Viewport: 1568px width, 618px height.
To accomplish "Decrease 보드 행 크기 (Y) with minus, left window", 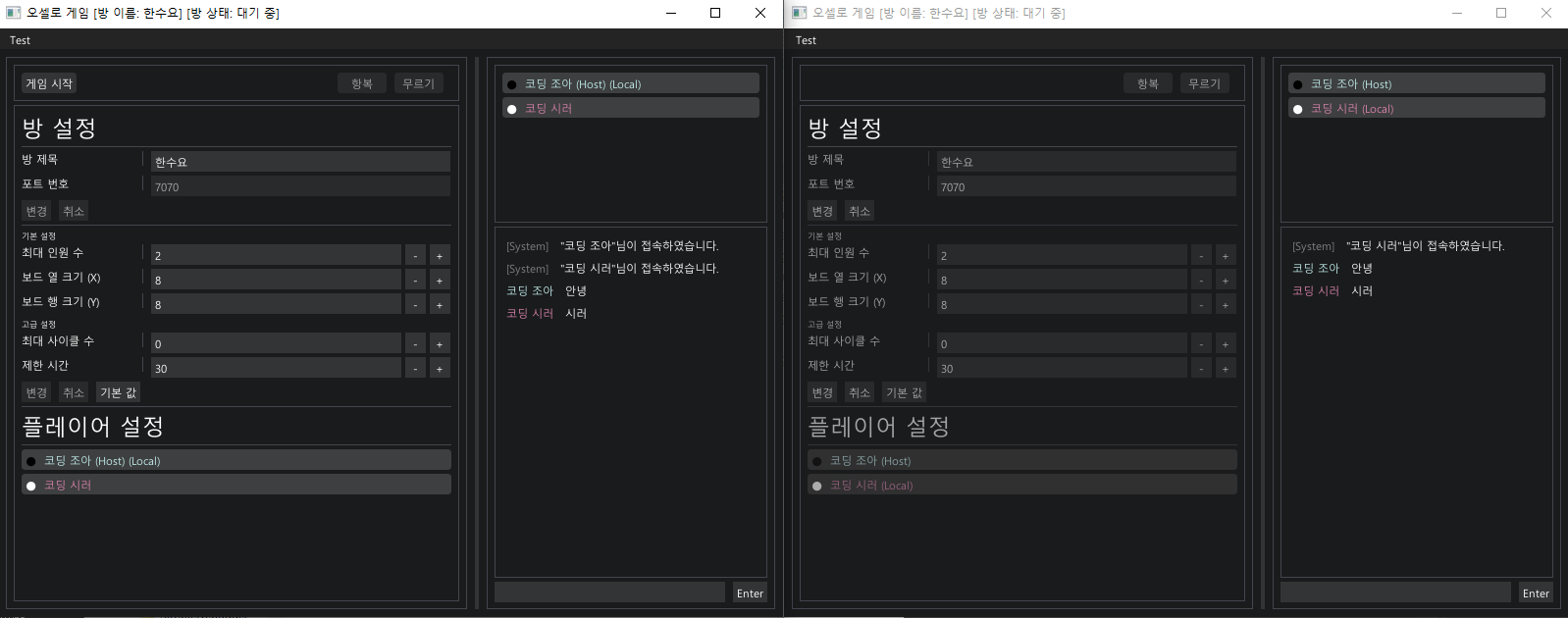I will [x=415, y=304].
